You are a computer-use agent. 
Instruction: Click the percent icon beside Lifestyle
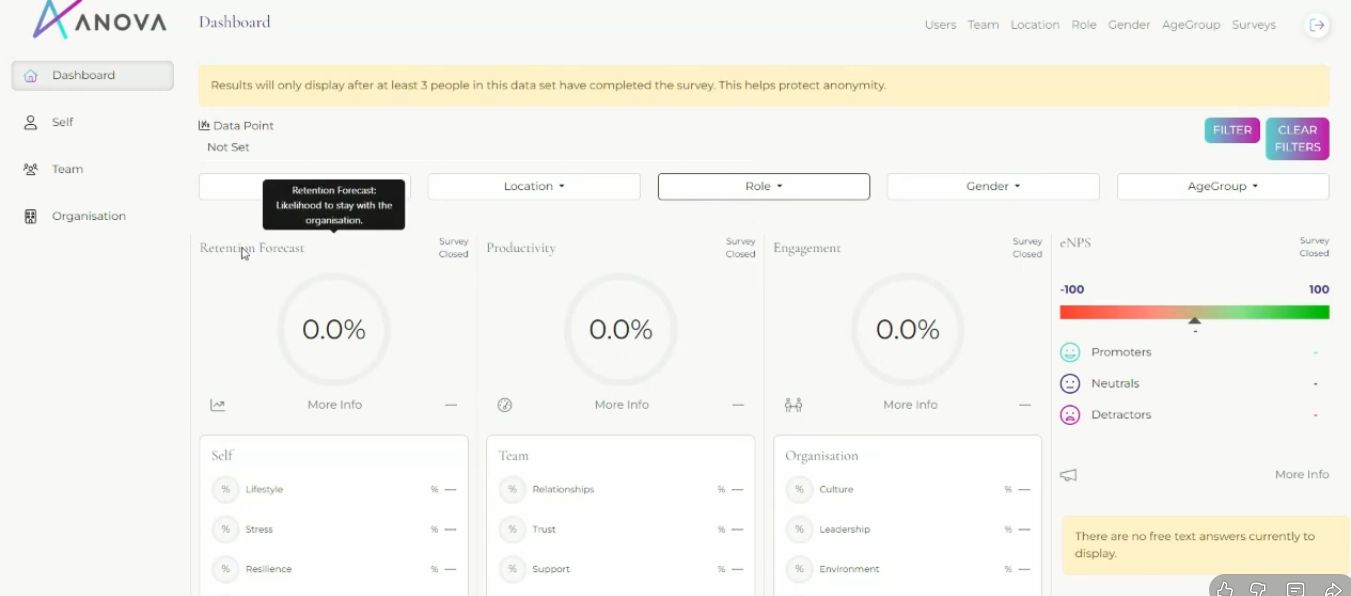click(x=225, y=489)
